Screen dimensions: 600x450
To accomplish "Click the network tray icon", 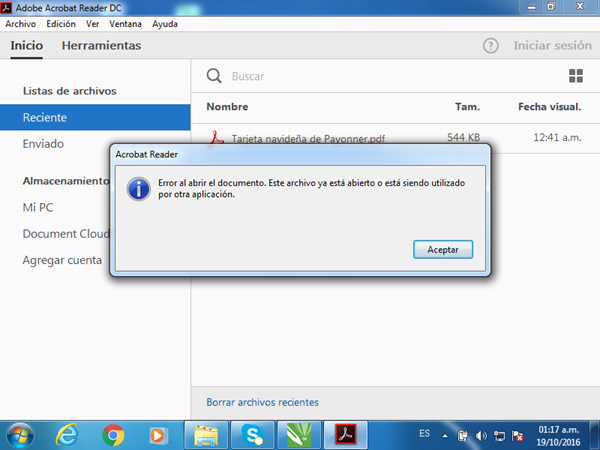I will click(499, 436).
